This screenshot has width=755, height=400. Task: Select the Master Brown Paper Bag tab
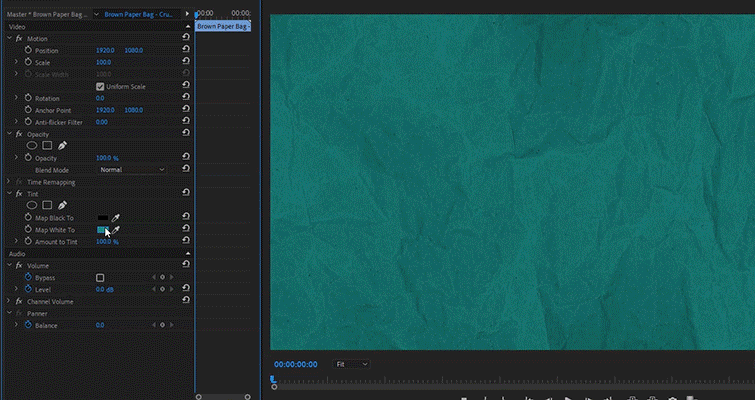coord(44,14)
